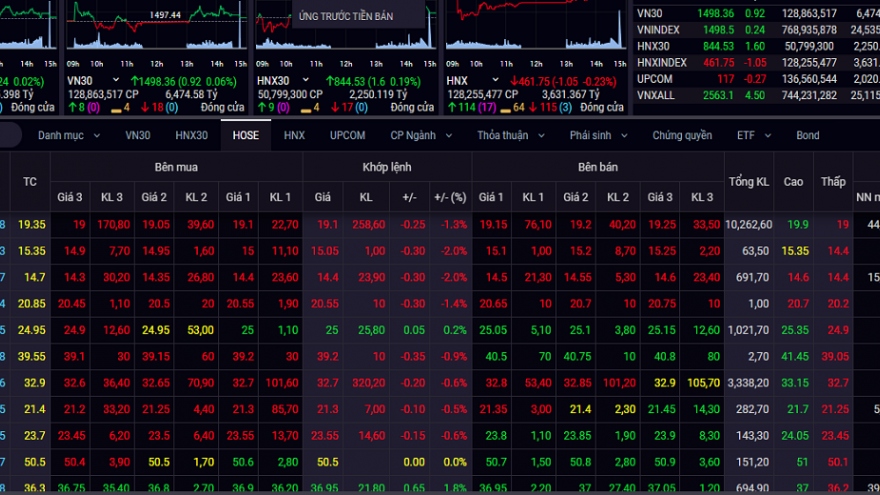
Task: Open the Danh mục dropdown
Action: coord(68,135)
